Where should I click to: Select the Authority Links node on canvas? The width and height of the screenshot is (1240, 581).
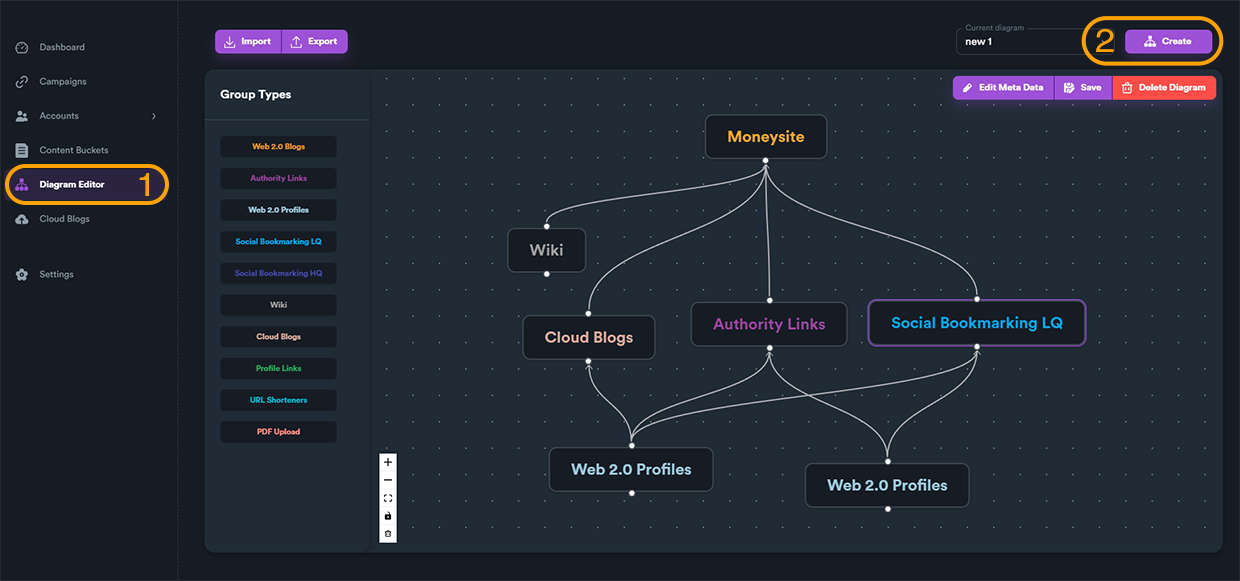click(769, 324)
